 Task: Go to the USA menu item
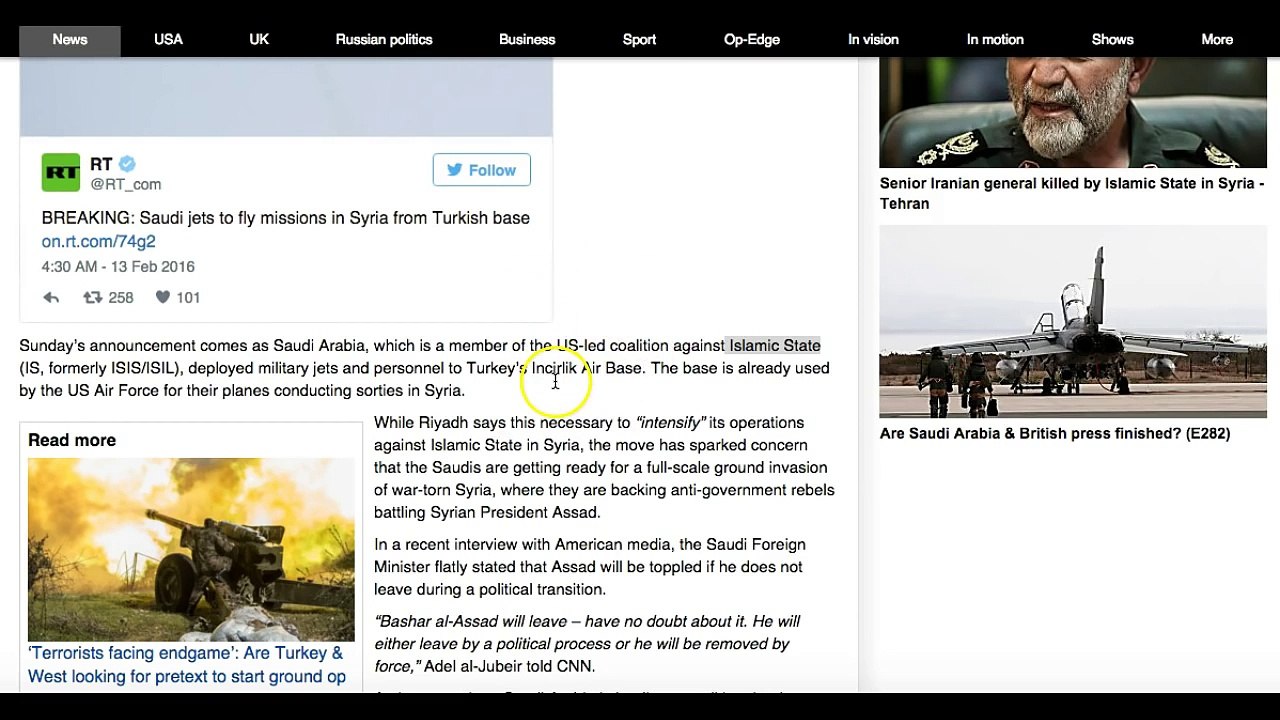coord(168,39)
